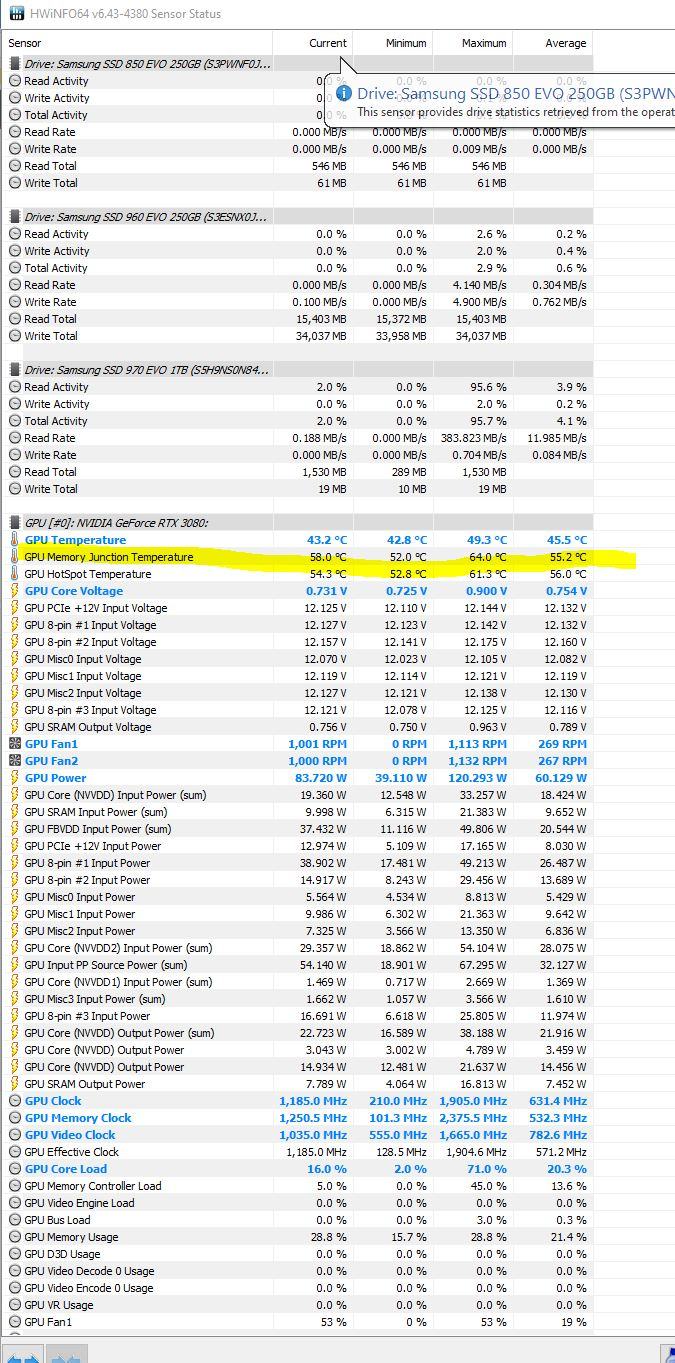The image size is (675, 1363).
Task: Click the Average column header
Action: point(552,43)
